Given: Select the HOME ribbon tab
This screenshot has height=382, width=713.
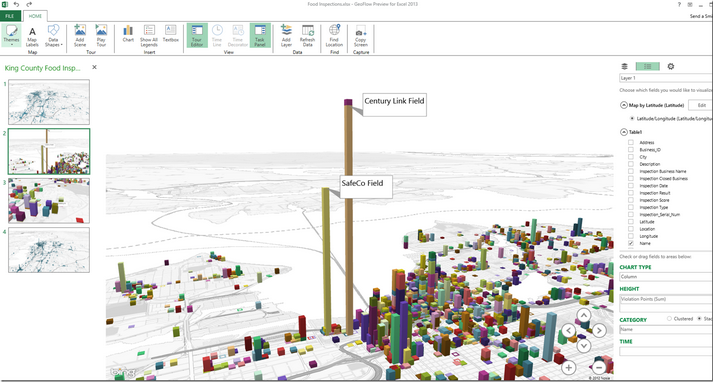Looking at the screenshot, I should coord(35,16).
